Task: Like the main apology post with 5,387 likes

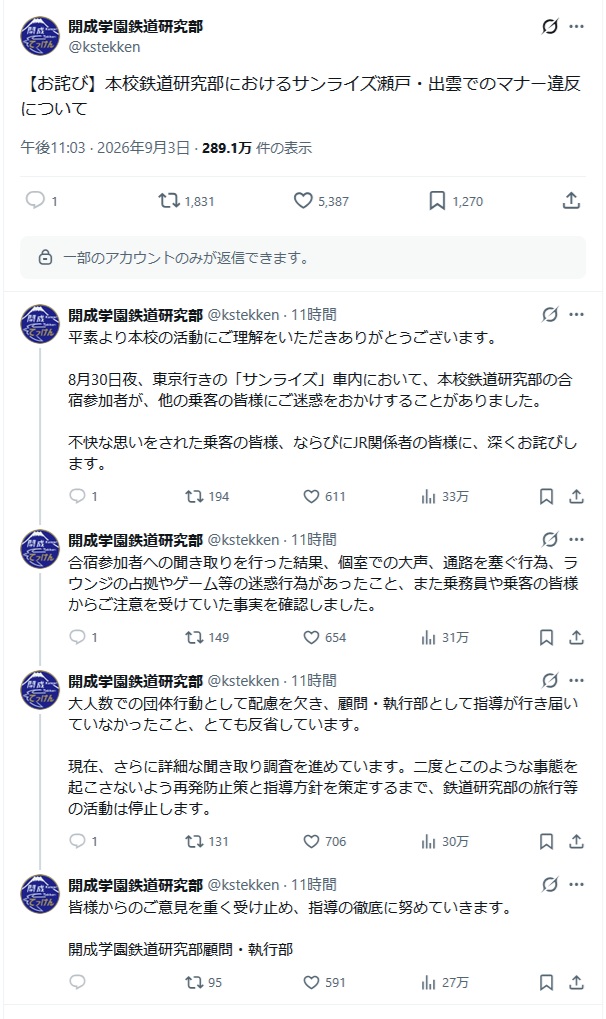Action: point(303,201)
